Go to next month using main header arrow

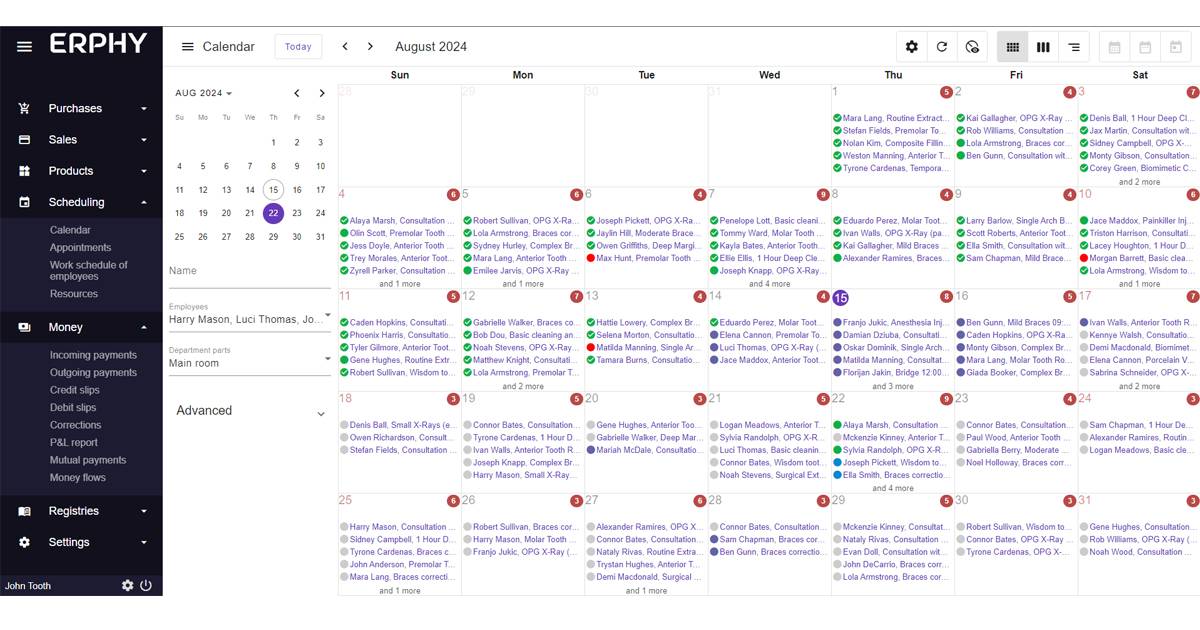click(370, 47)
